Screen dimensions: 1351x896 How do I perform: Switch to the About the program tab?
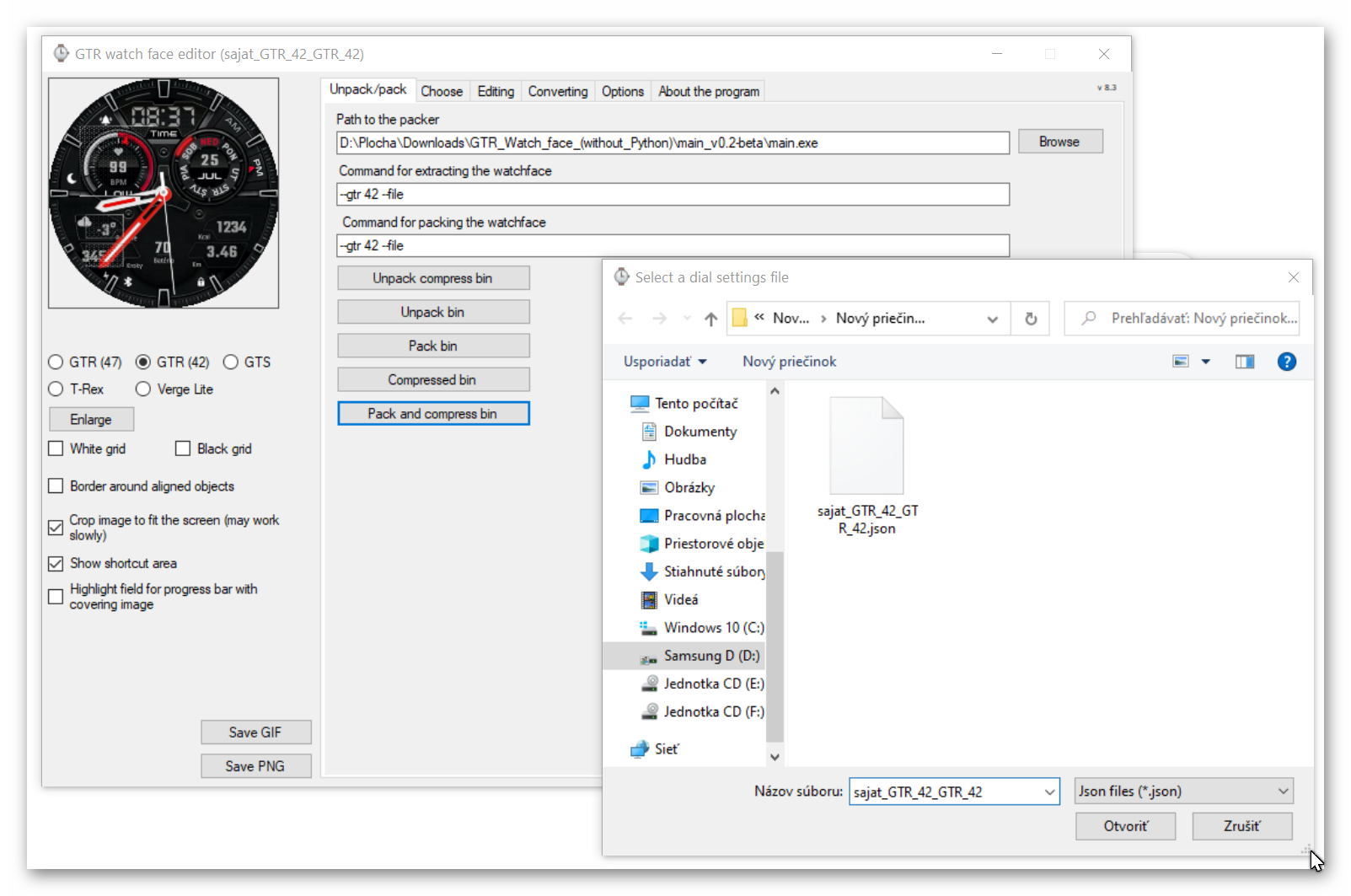pos(709,91)
